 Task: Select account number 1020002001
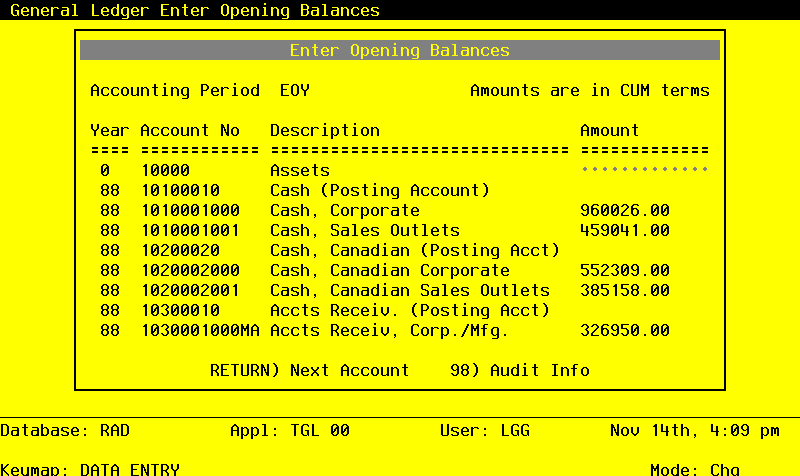tap(190, 290)
